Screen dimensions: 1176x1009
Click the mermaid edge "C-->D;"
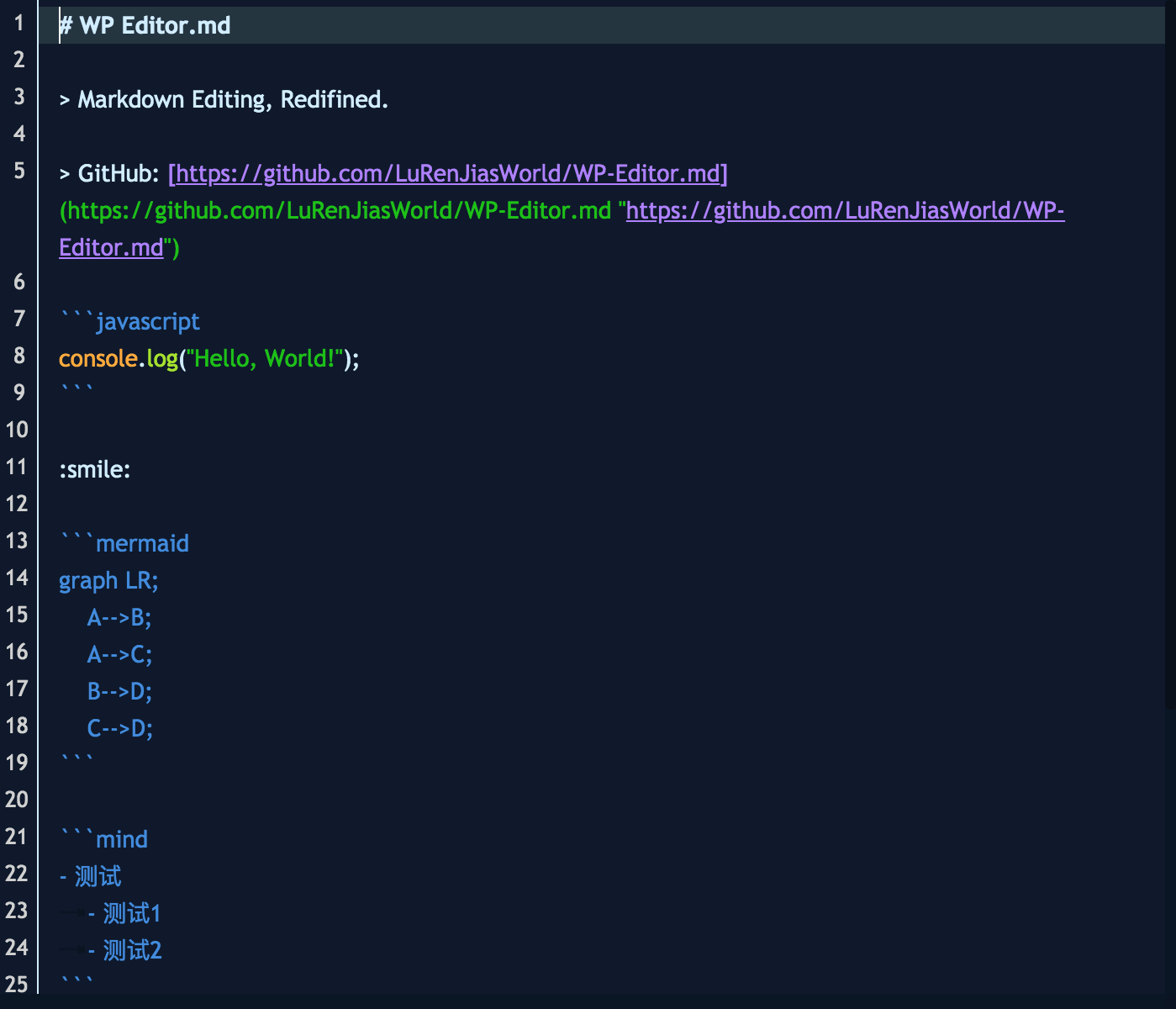[120, 728]
